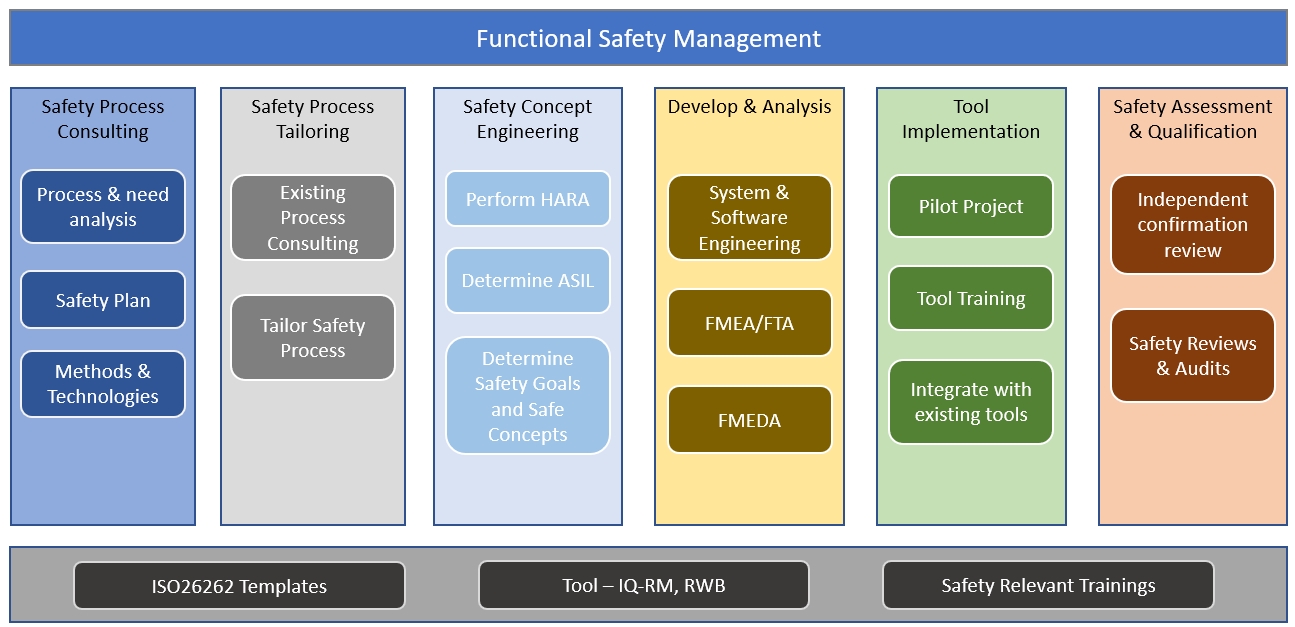Image resolution: width=1295 pixels, height=627 pixels.
Task: Select Existing Process Consulting box
Action: coord(313,218)
